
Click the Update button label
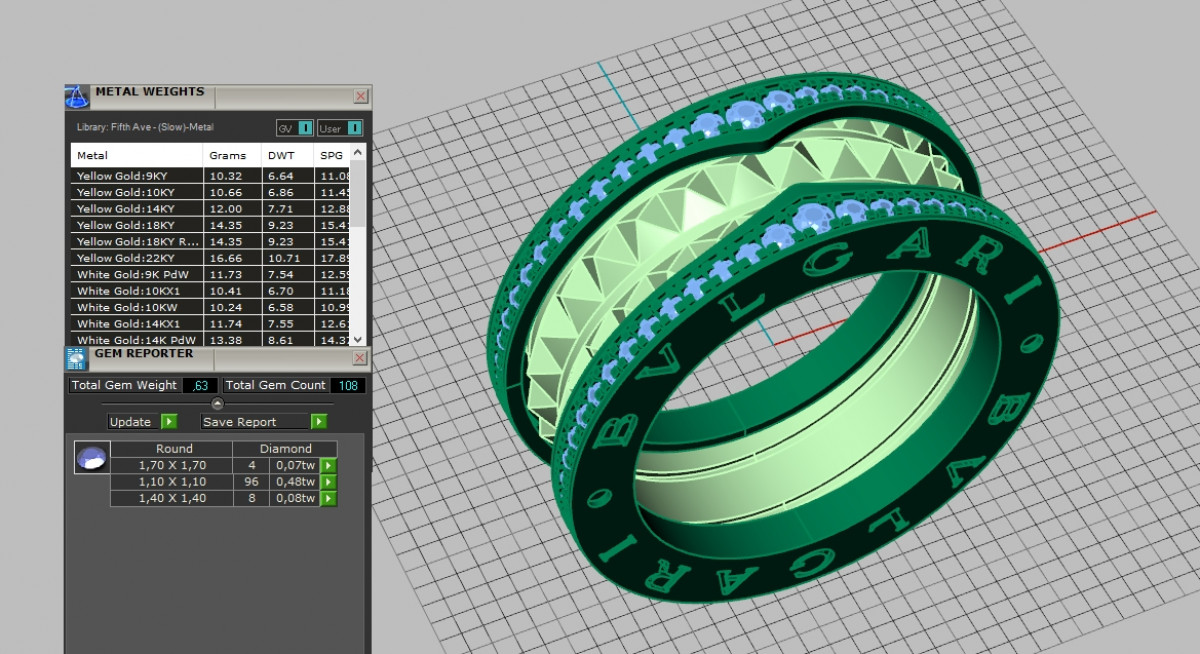pyautogui.click(x=131, y=422)
